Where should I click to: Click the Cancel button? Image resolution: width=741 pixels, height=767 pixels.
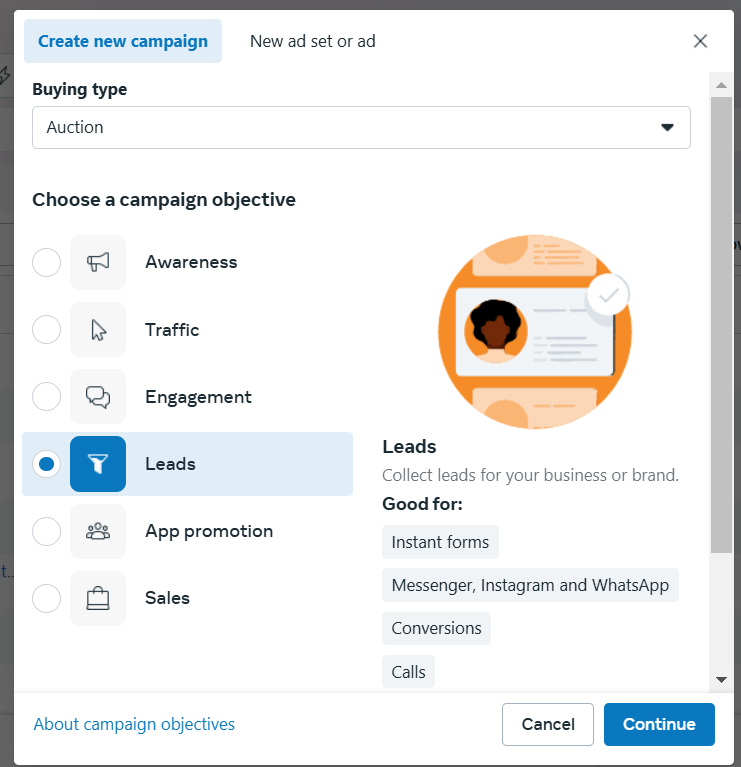[548, 724]
